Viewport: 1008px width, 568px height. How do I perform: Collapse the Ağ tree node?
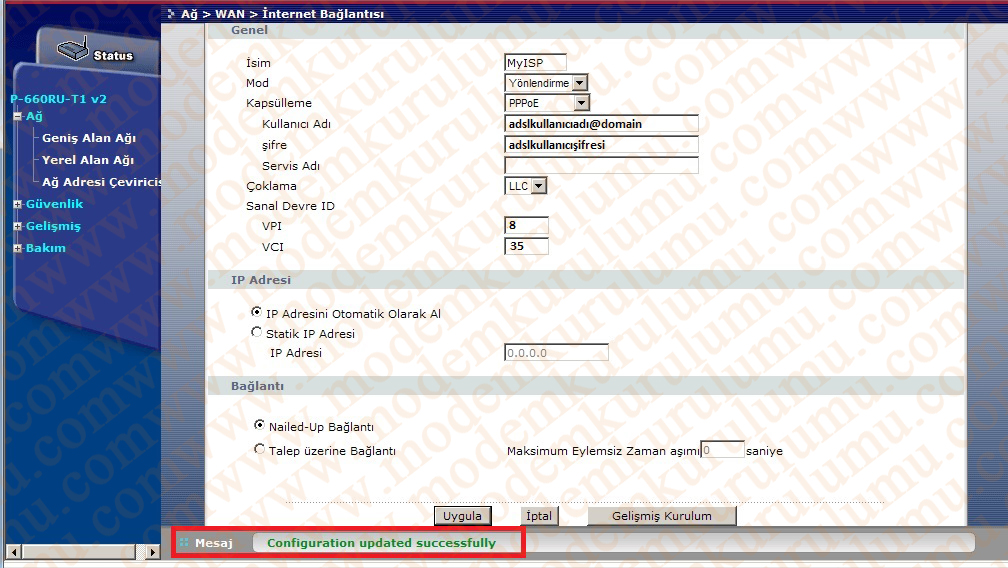[x=18, y=116]
